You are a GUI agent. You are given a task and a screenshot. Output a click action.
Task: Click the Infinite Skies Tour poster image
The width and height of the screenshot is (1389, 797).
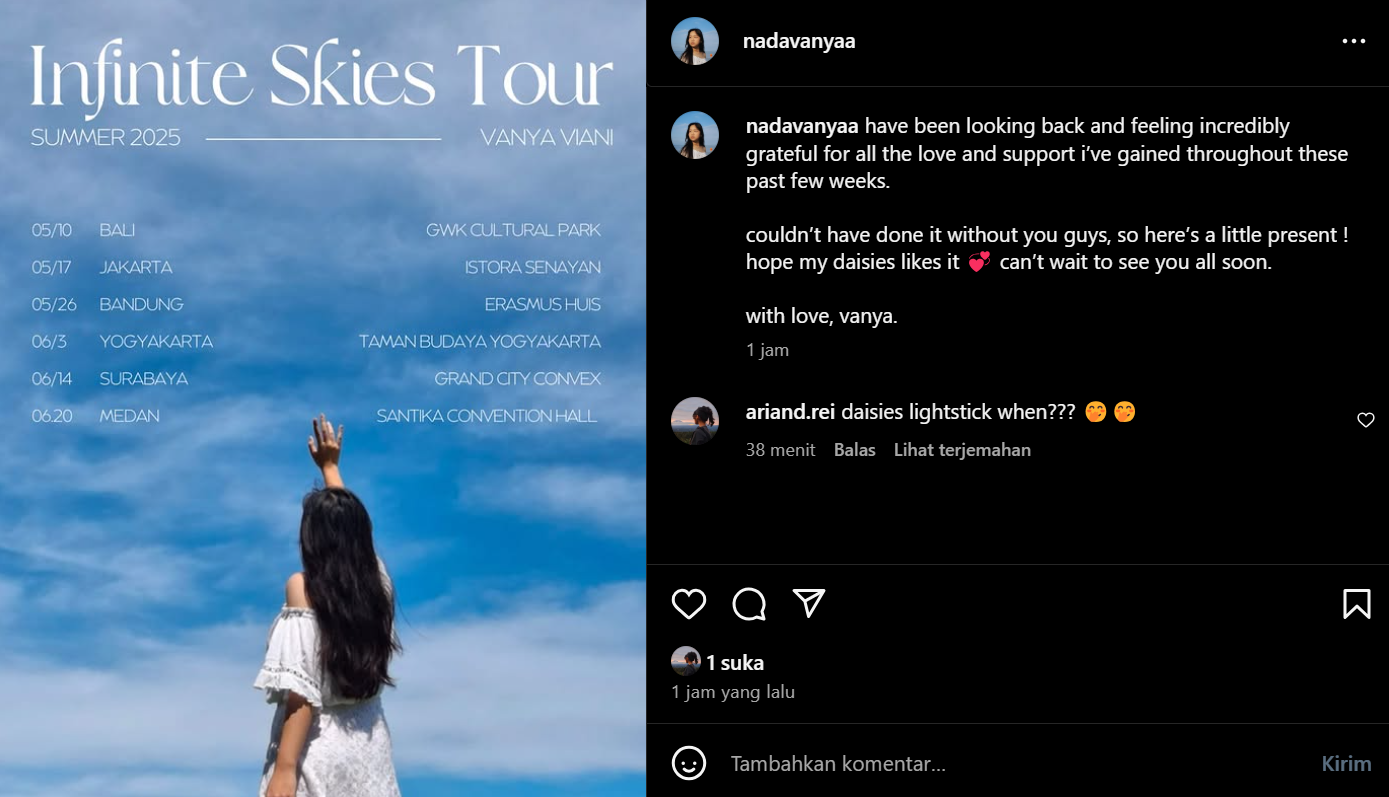pos(323,398)
